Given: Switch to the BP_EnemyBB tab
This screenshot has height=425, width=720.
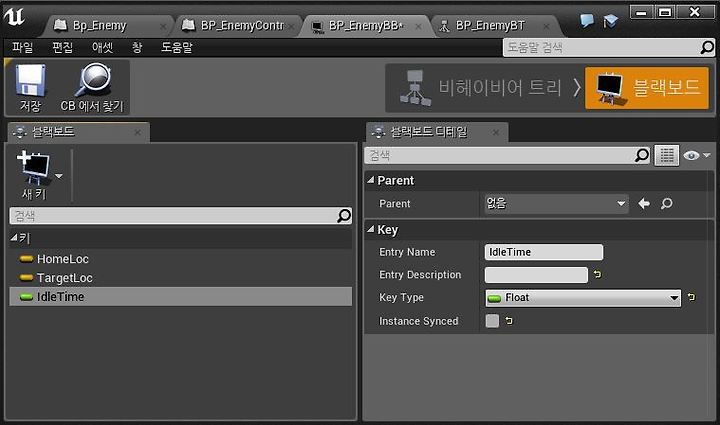Looking at the screenshot, I should pos(365,26).
